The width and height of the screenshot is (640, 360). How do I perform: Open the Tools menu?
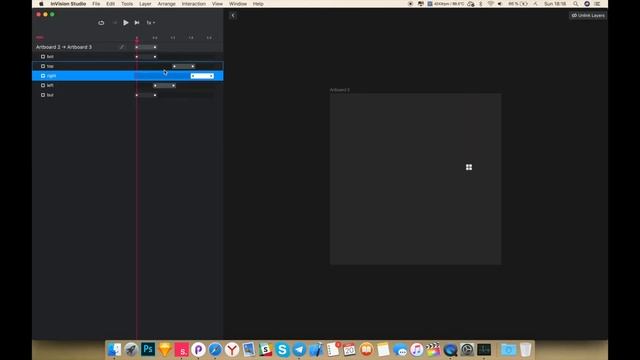(x=127, y=4)
